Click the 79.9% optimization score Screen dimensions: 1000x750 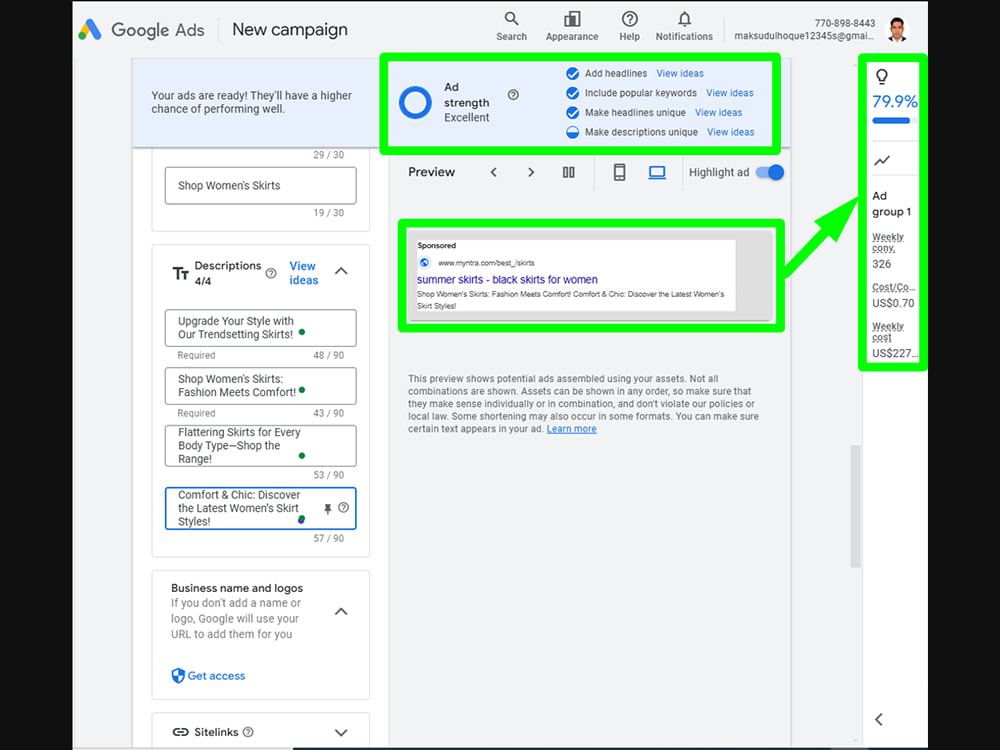[895, 101]
